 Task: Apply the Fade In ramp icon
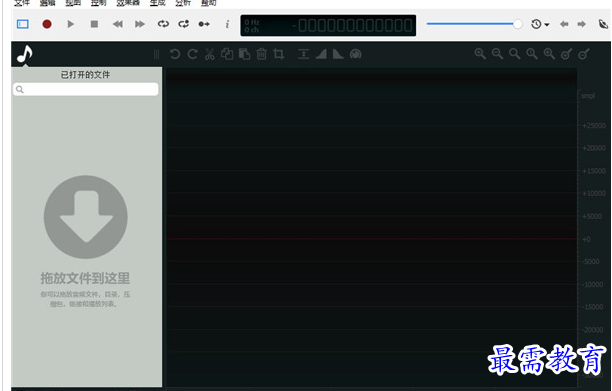click(321, 54)
